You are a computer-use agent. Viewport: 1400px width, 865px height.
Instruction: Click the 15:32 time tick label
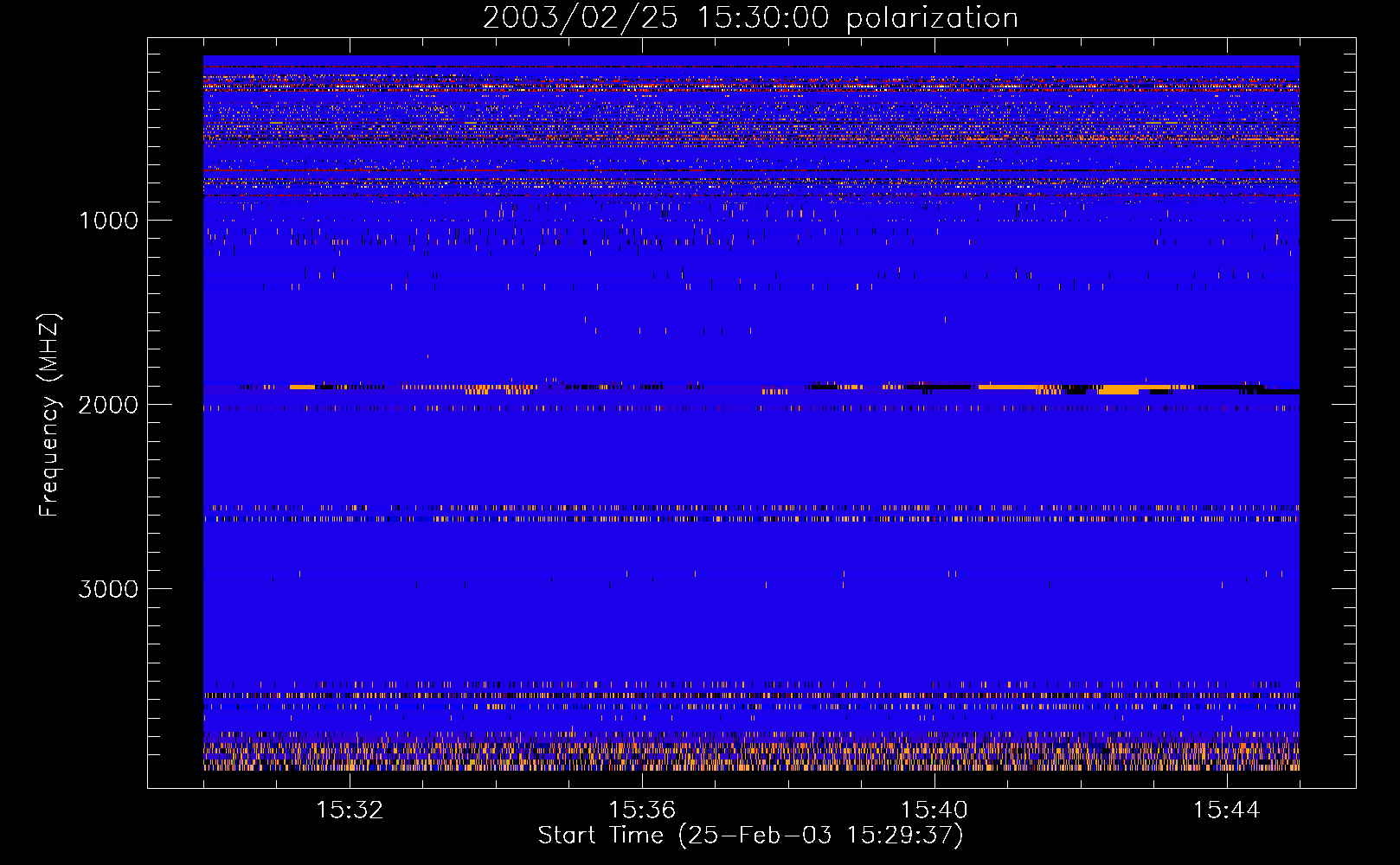coord(350,811)
